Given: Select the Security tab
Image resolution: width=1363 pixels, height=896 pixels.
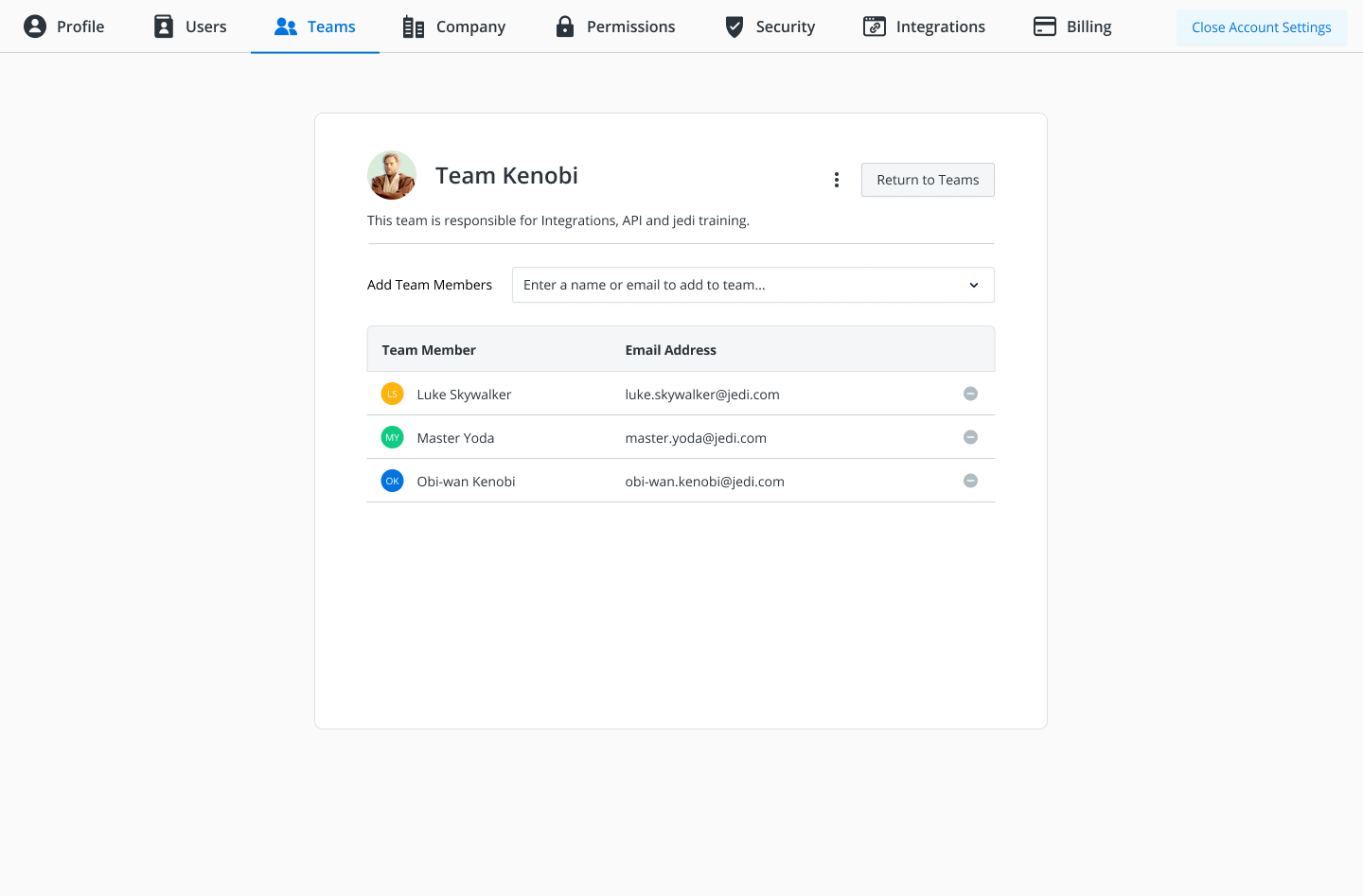Looking at the screenshot, I should pyautogui.click(x=770, y=26).
